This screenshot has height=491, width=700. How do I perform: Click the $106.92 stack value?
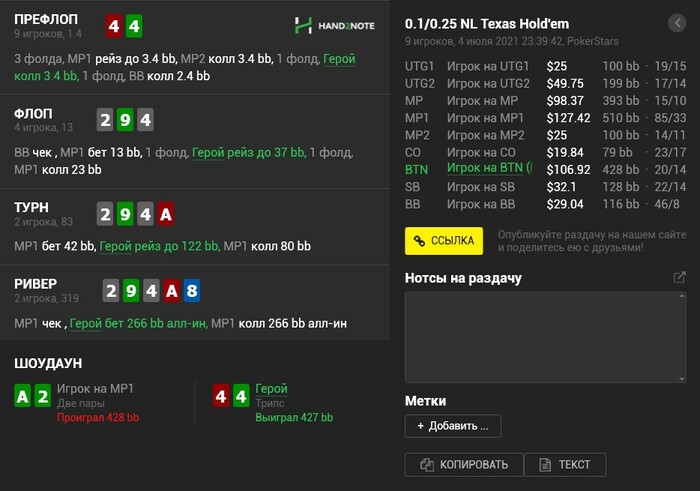tap(568, 170)
